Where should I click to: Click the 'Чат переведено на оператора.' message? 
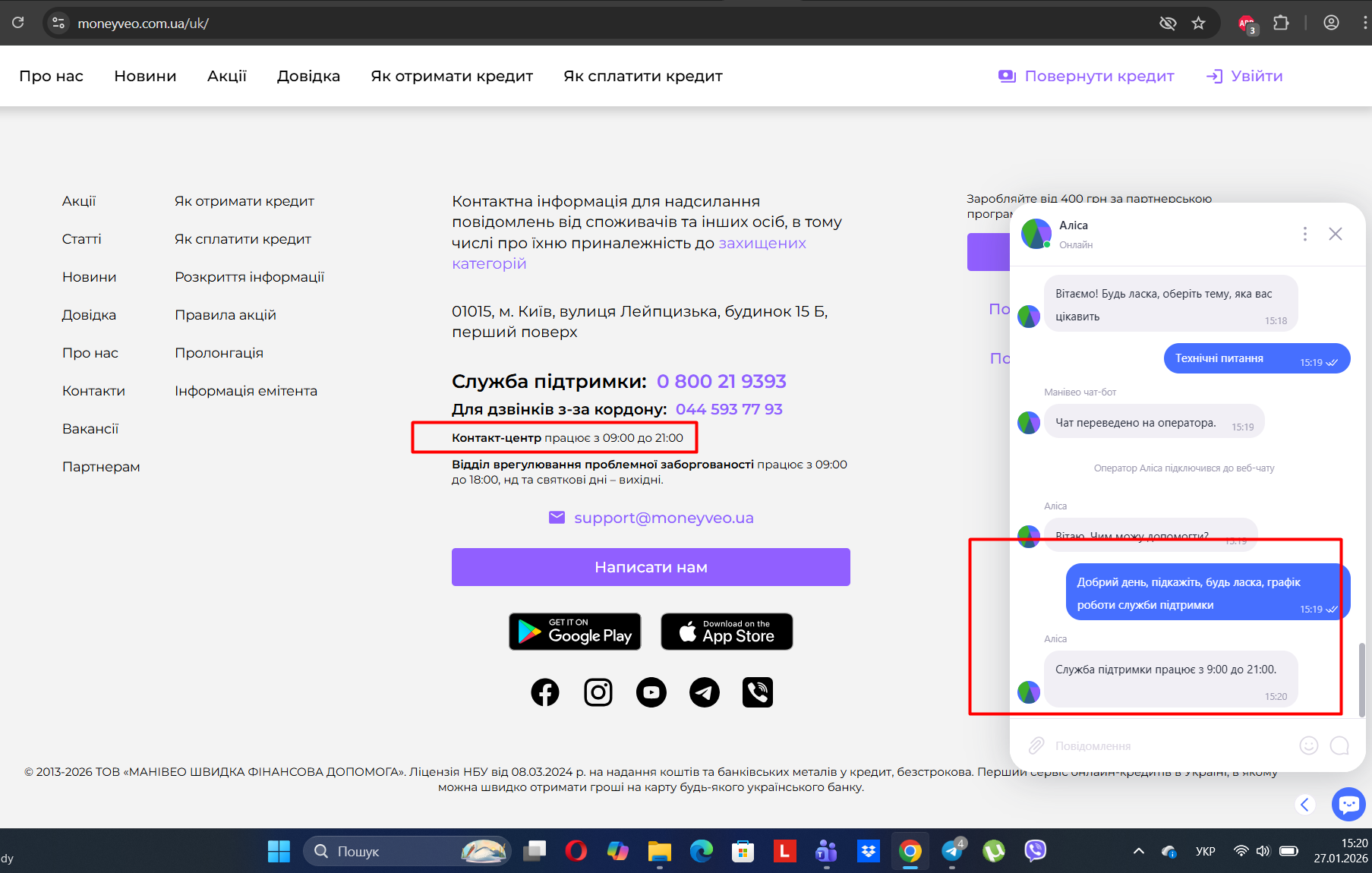coord(1154,421)
